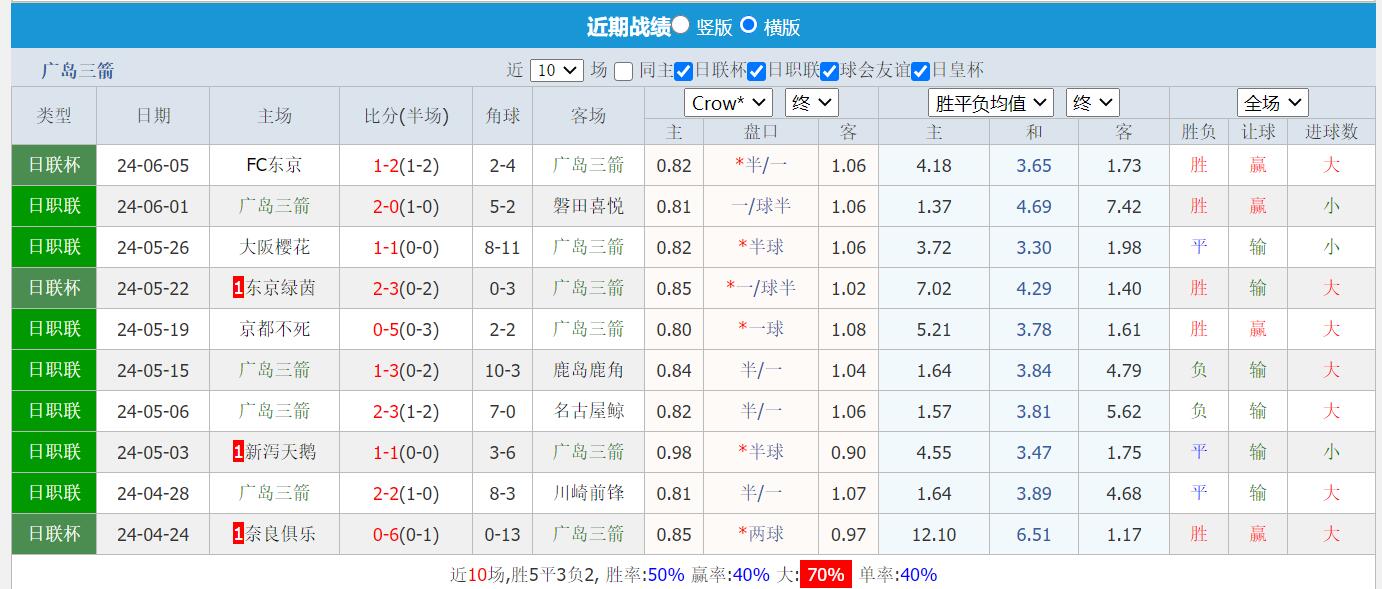
Task: Open the 近10场 match count dropdown
Action: (559, 71)
